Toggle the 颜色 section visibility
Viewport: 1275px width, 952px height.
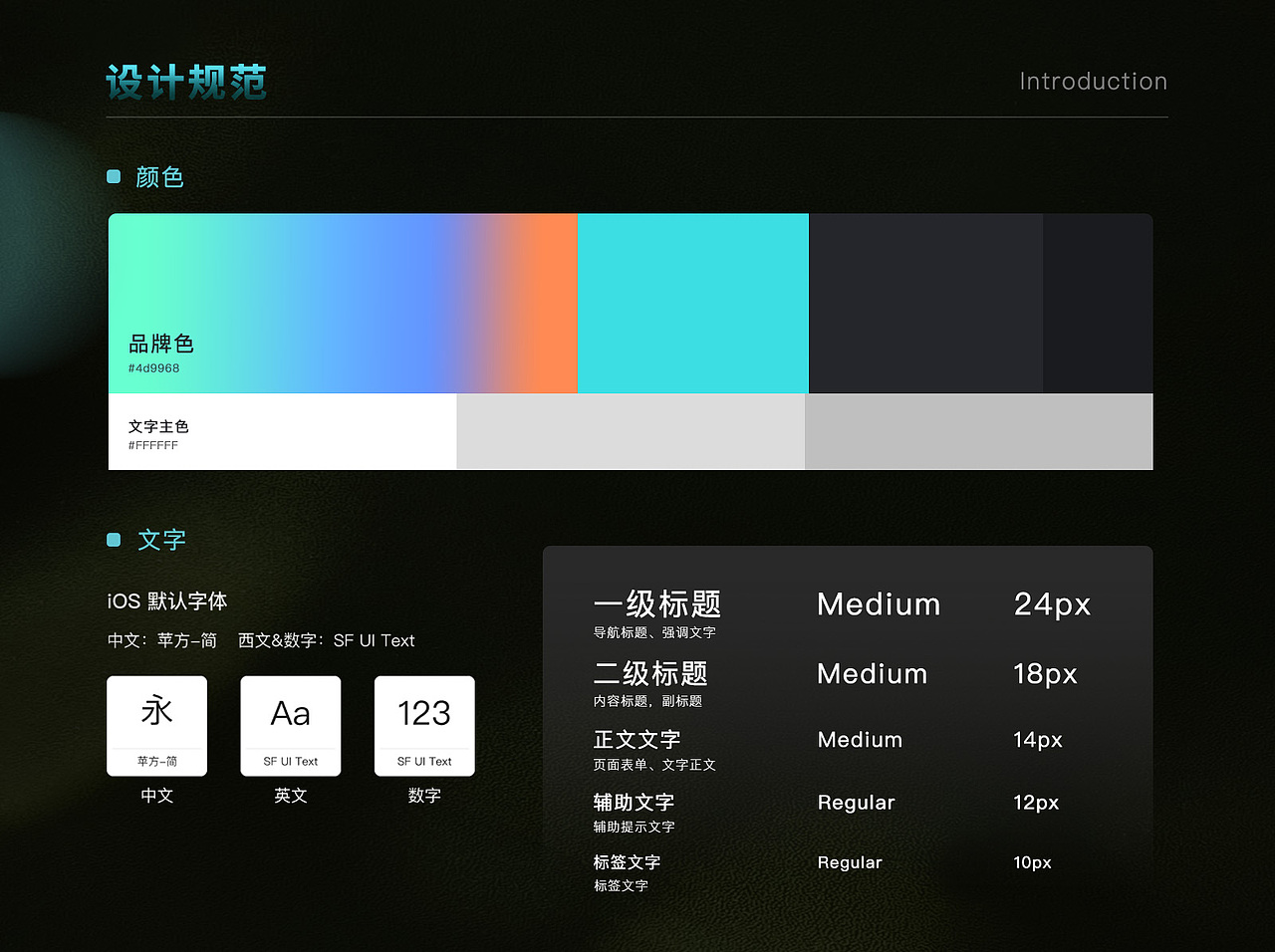tap(159, 176)
